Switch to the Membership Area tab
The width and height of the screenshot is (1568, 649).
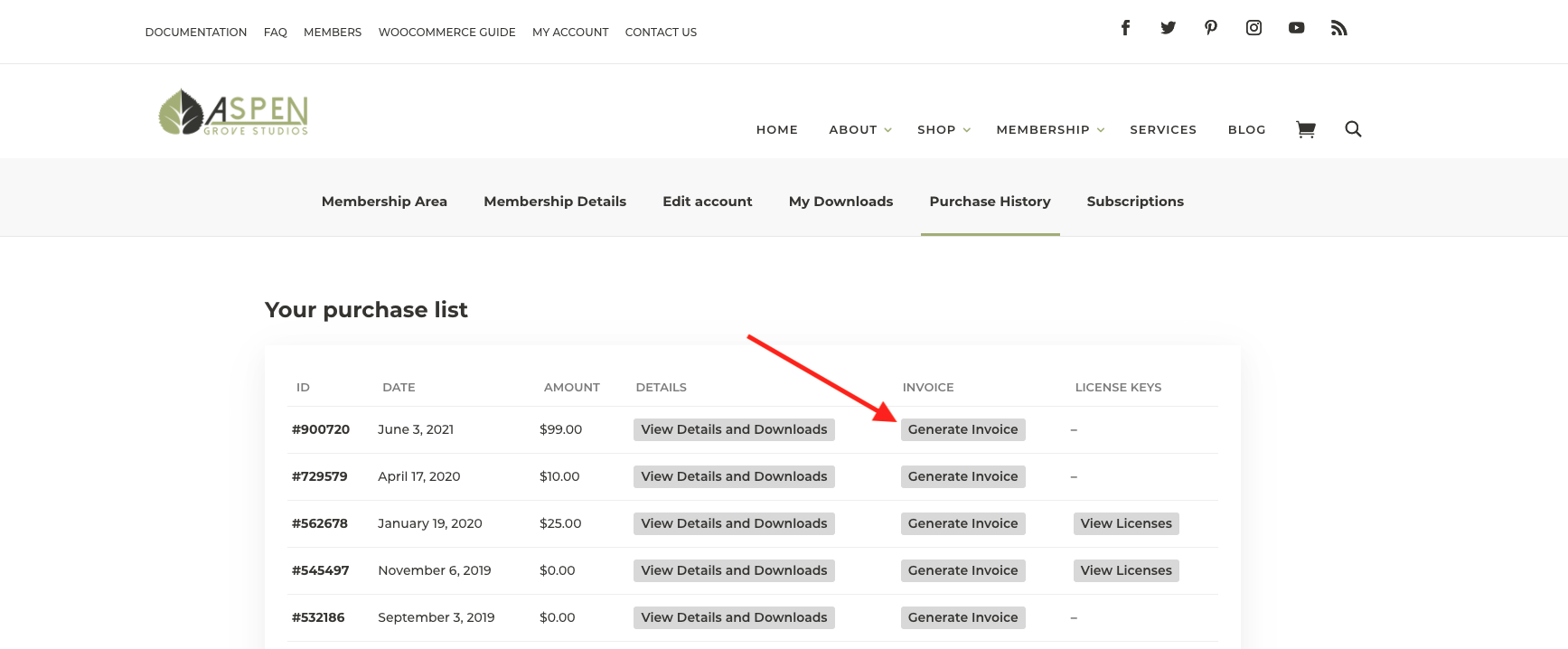click(384, 202)
